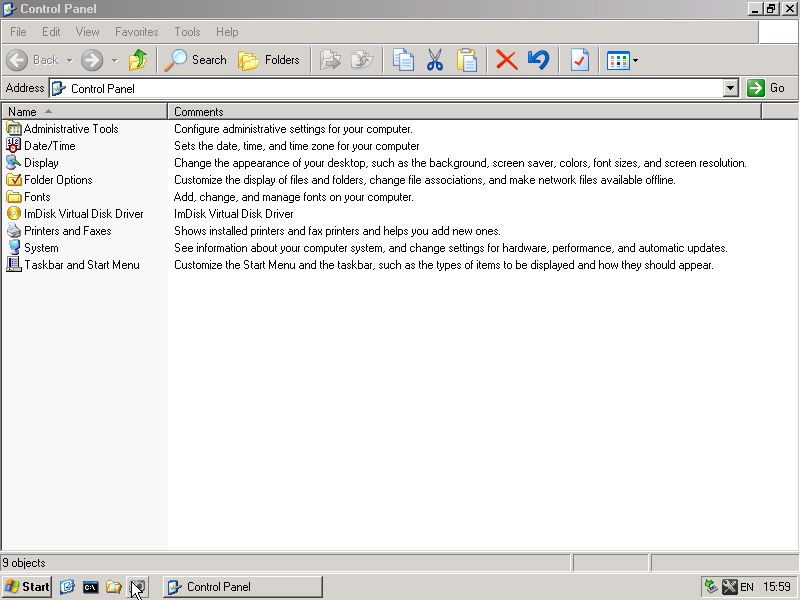The height and width of the screenshot is (600, 800).
Task: Open the Views dropdown in the toolbar
Action: point(622,60)
